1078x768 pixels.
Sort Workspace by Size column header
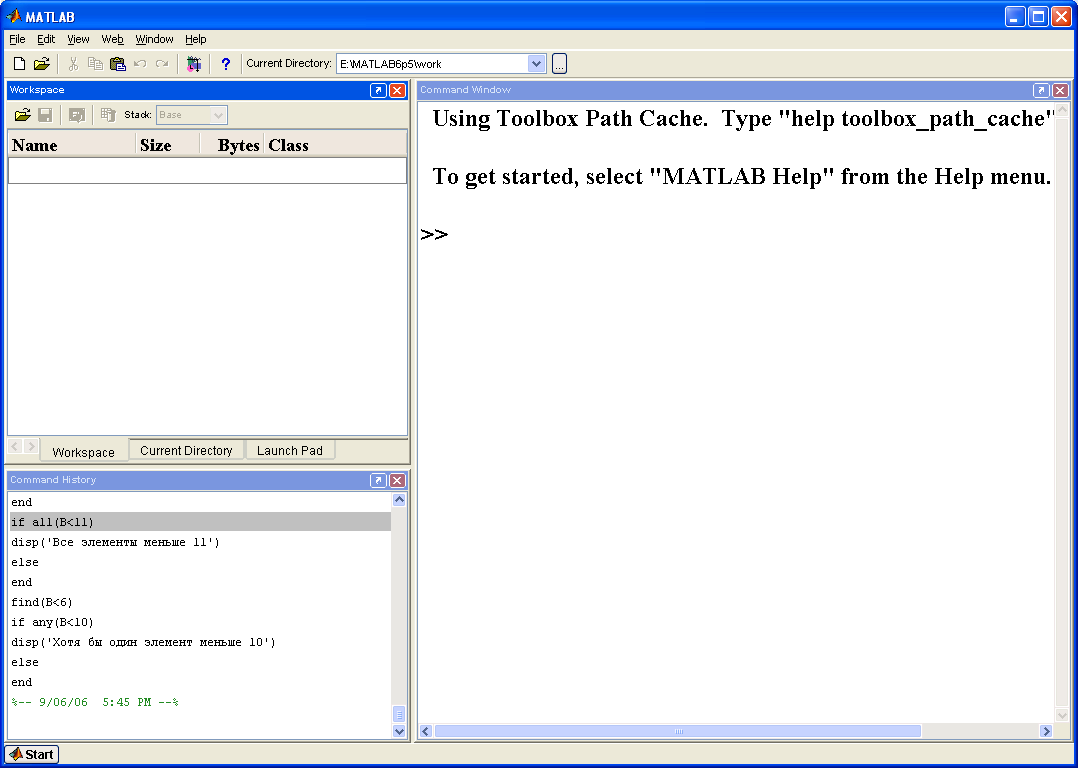[168, 145]
